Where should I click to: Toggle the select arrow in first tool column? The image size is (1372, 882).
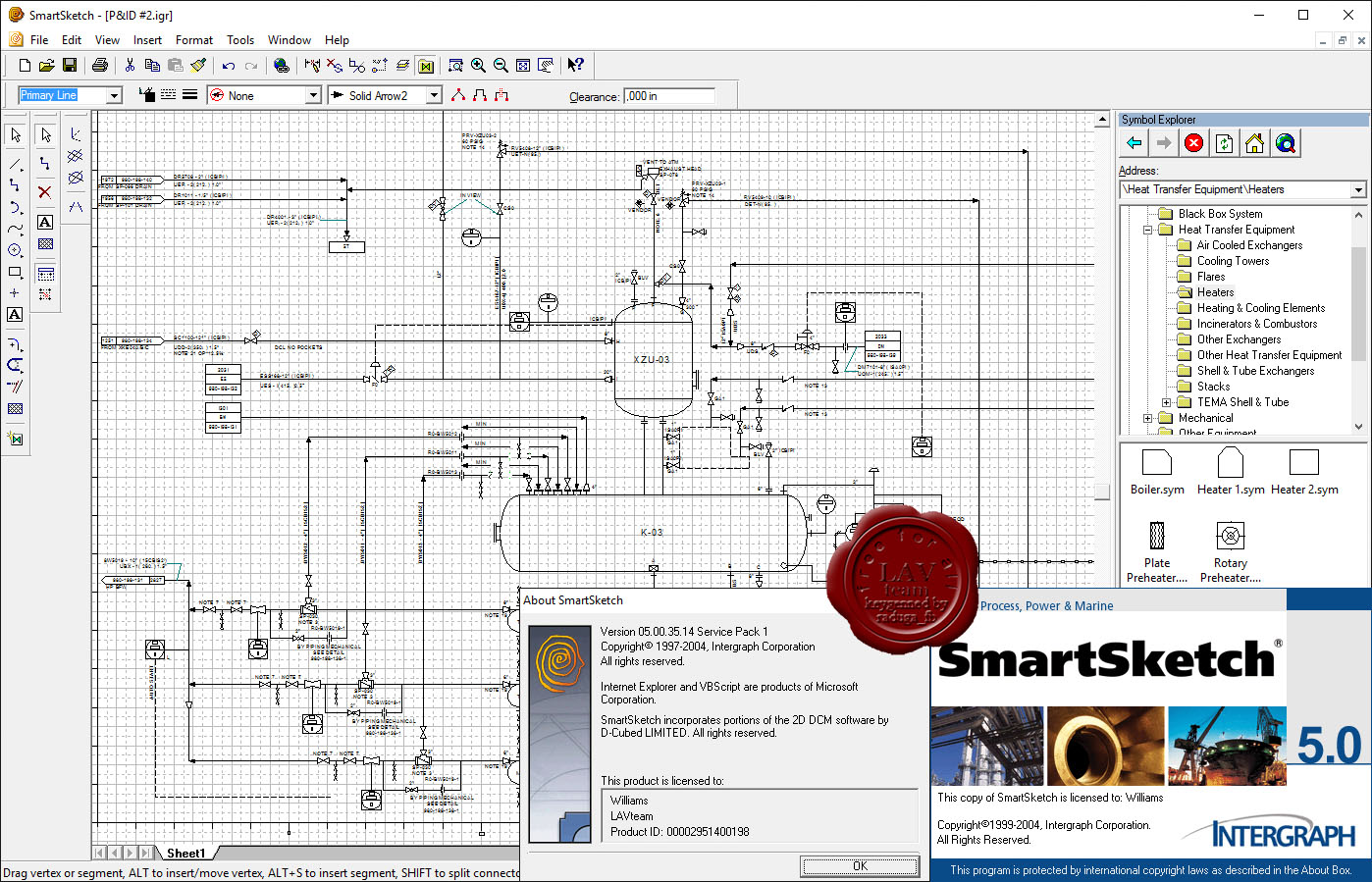pos(15,134)
